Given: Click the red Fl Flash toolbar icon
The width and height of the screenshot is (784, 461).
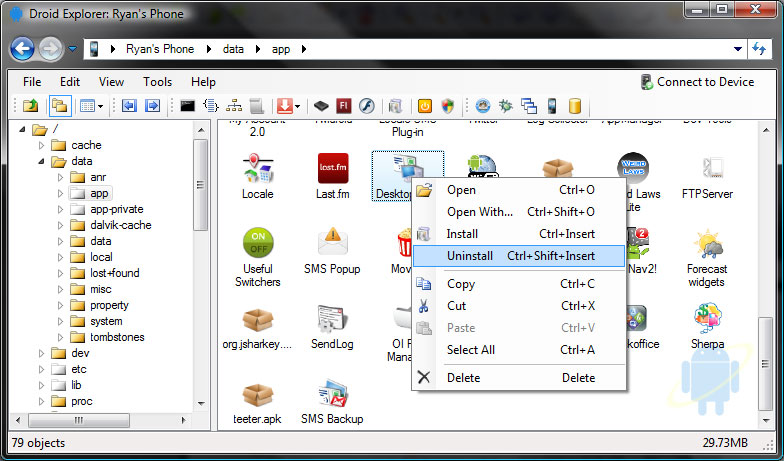Looking at the screenshot, I should (x=344, y=106).
